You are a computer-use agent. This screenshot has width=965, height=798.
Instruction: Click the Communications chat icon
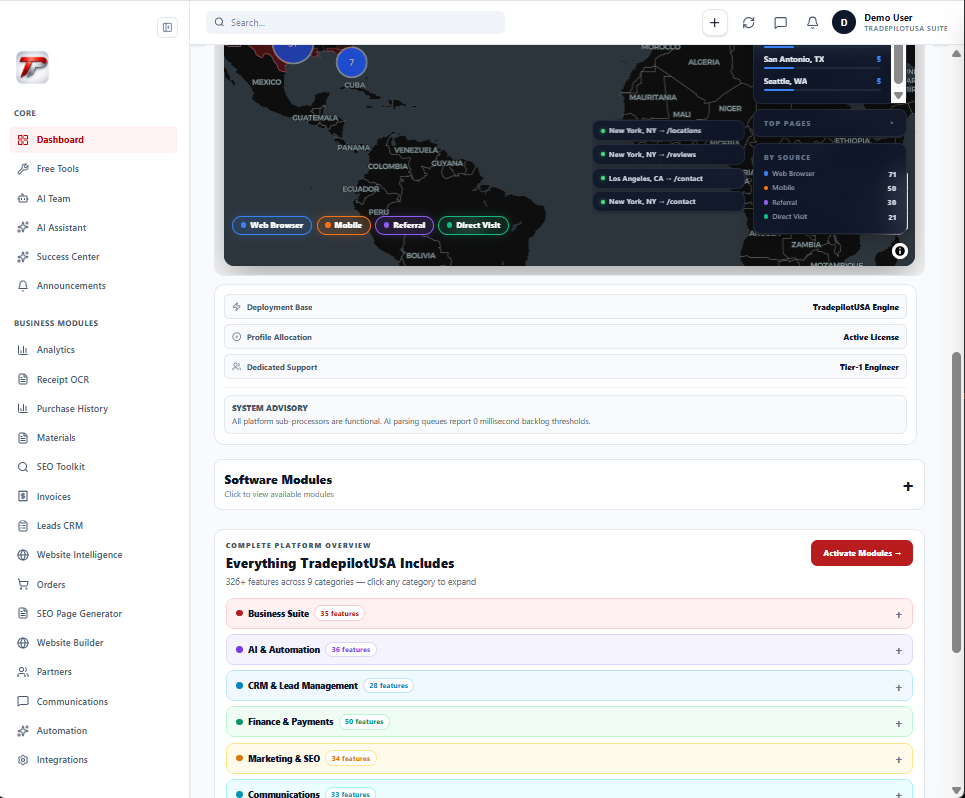[x=23, y=701]
